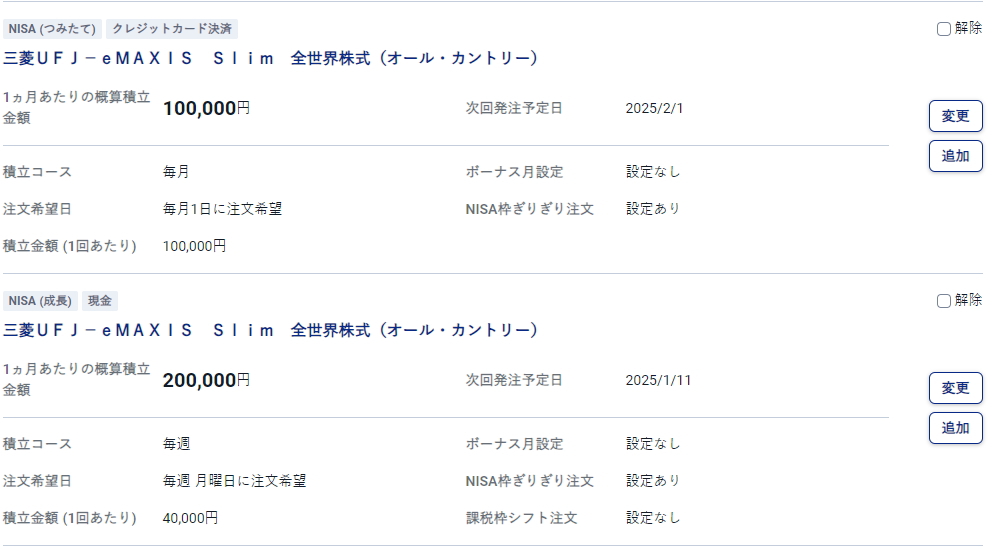Open eMAXIS Slim fund link under NISA (つみたて)
This screenshot has width=993, height=549.
tap(271, 58)
